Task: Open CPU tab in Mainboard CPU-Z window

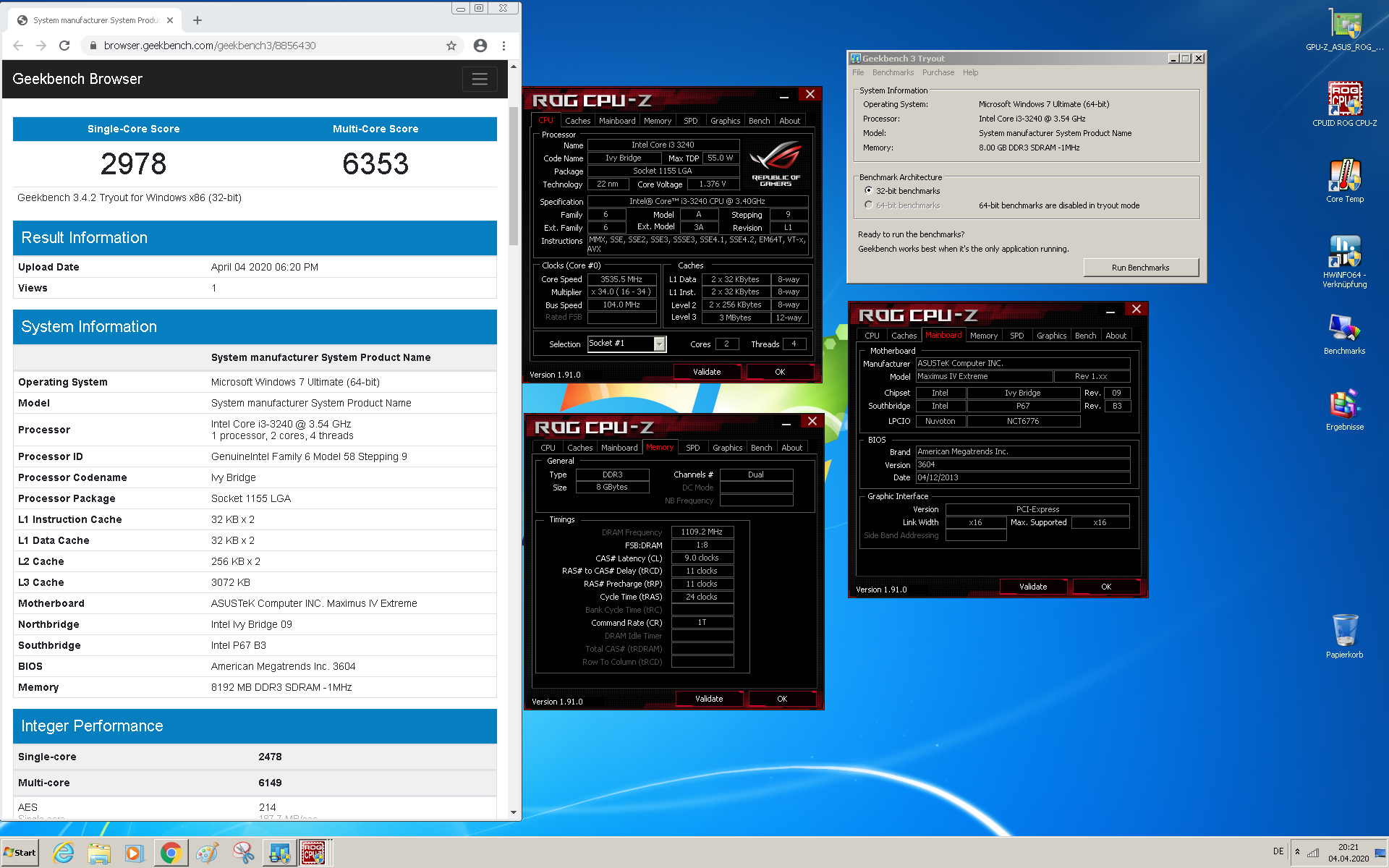Action: point(872,336)
